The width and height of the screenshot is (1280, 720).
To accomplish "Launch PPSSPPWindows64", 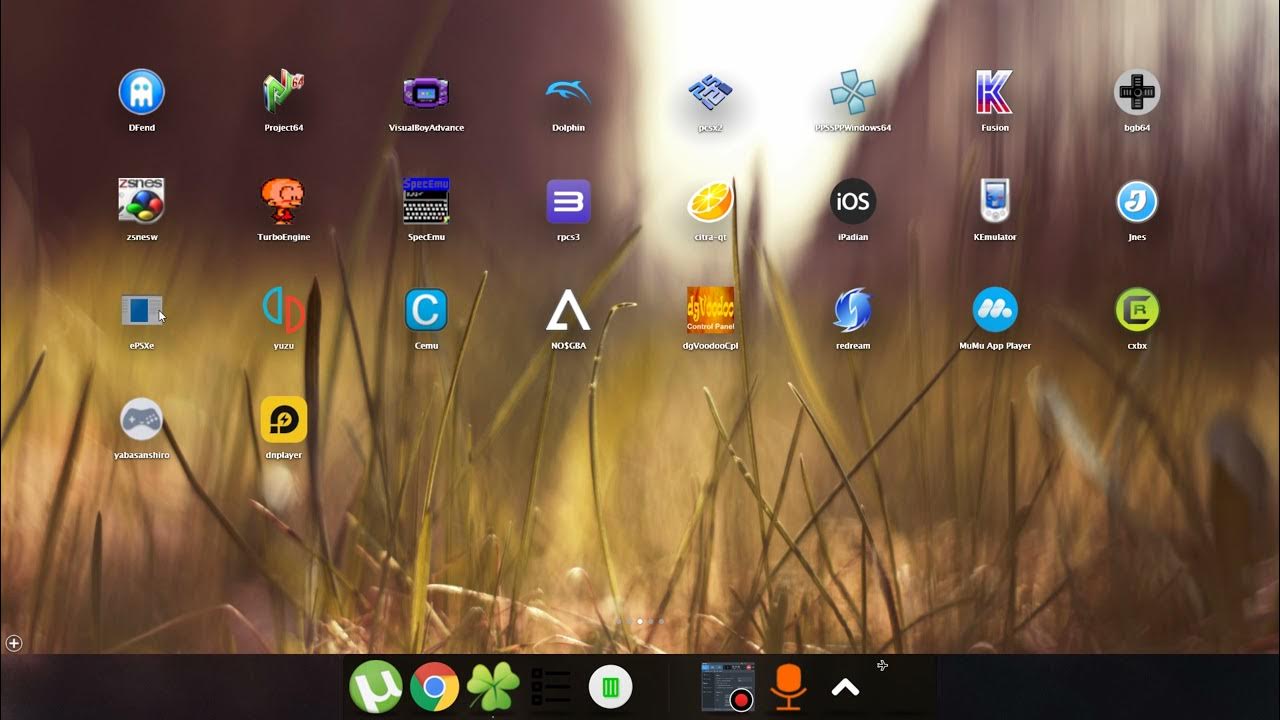I will pyautogui.click(x=853, y=92).
